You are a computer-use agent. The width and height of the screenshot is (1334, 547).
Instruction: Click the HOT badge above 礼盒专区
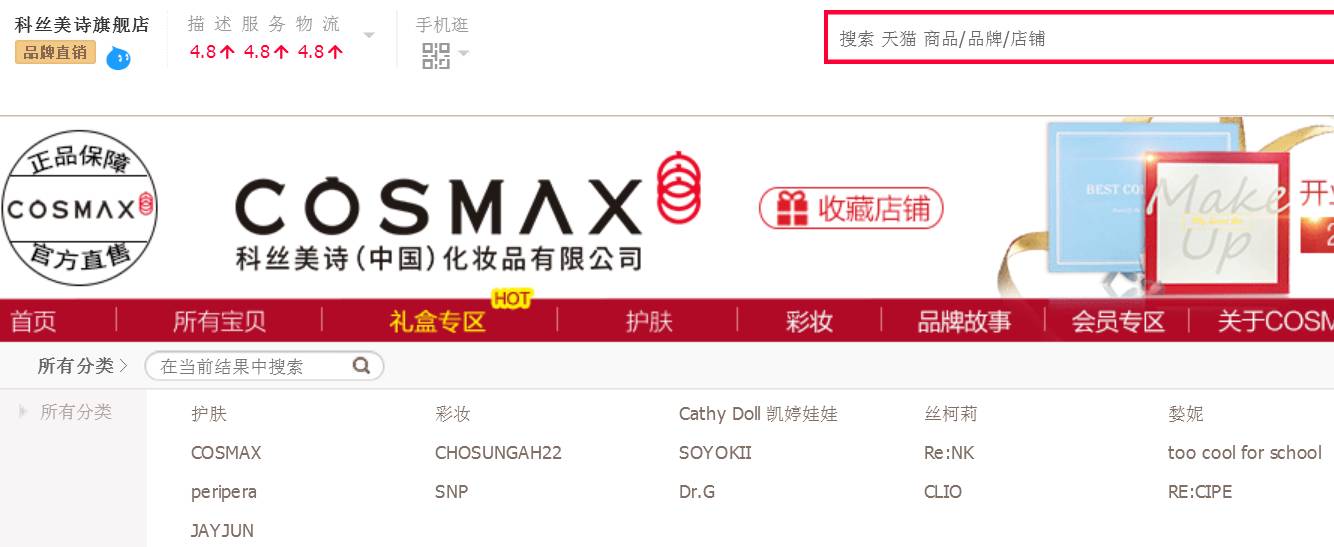tap(511, 298)
